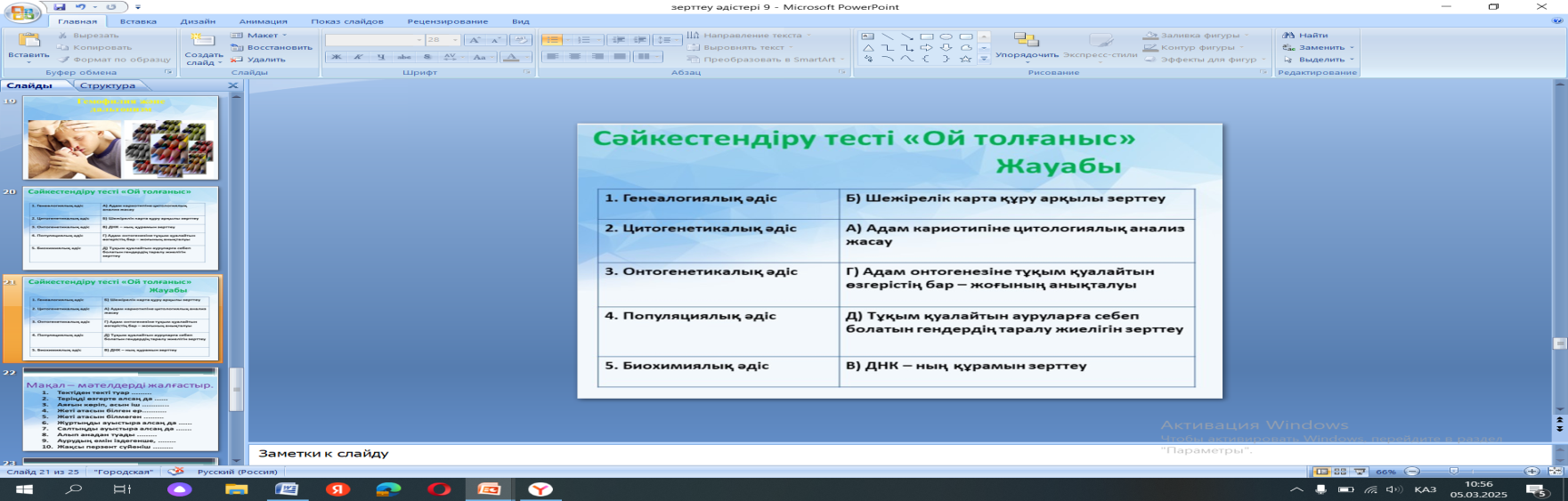Click the Упорядочить (Arrange) icon
1568x501 pixels.
click(1027, 40)
